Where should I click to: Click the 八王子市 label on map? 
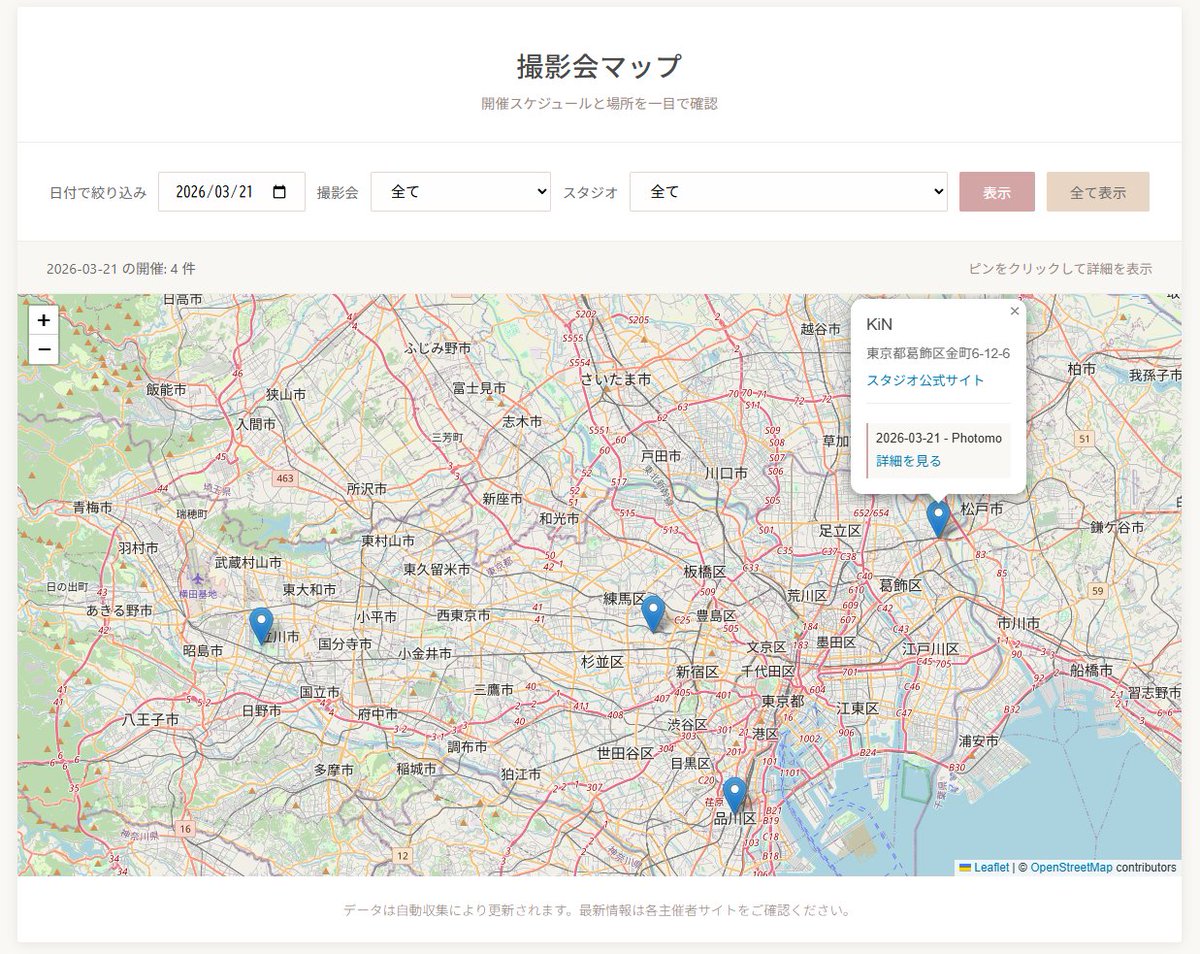click(x=151, y=719)
